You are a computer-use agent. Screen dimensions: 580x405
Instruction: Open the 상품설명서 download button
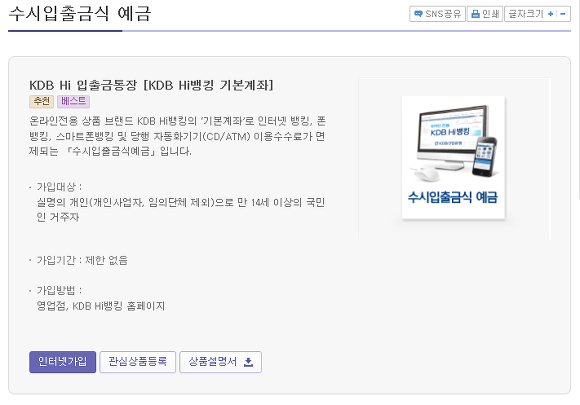(x=220, y=362)
